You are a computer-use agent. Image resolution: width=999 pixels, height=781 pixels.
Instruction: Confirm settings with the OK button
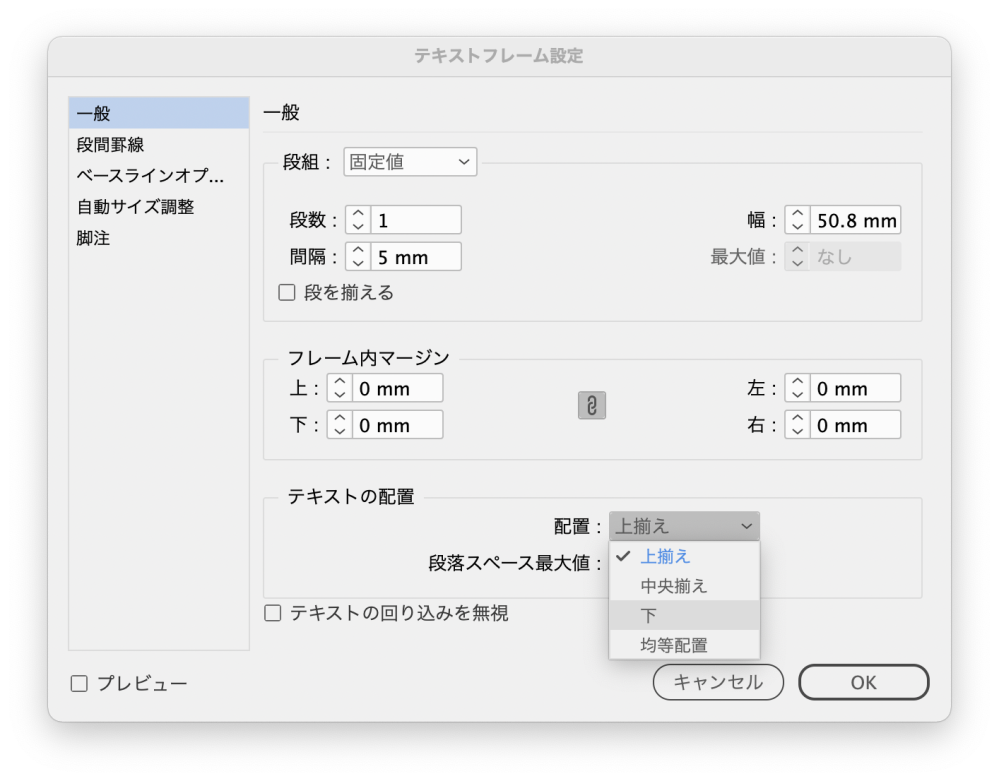(863, 682)
